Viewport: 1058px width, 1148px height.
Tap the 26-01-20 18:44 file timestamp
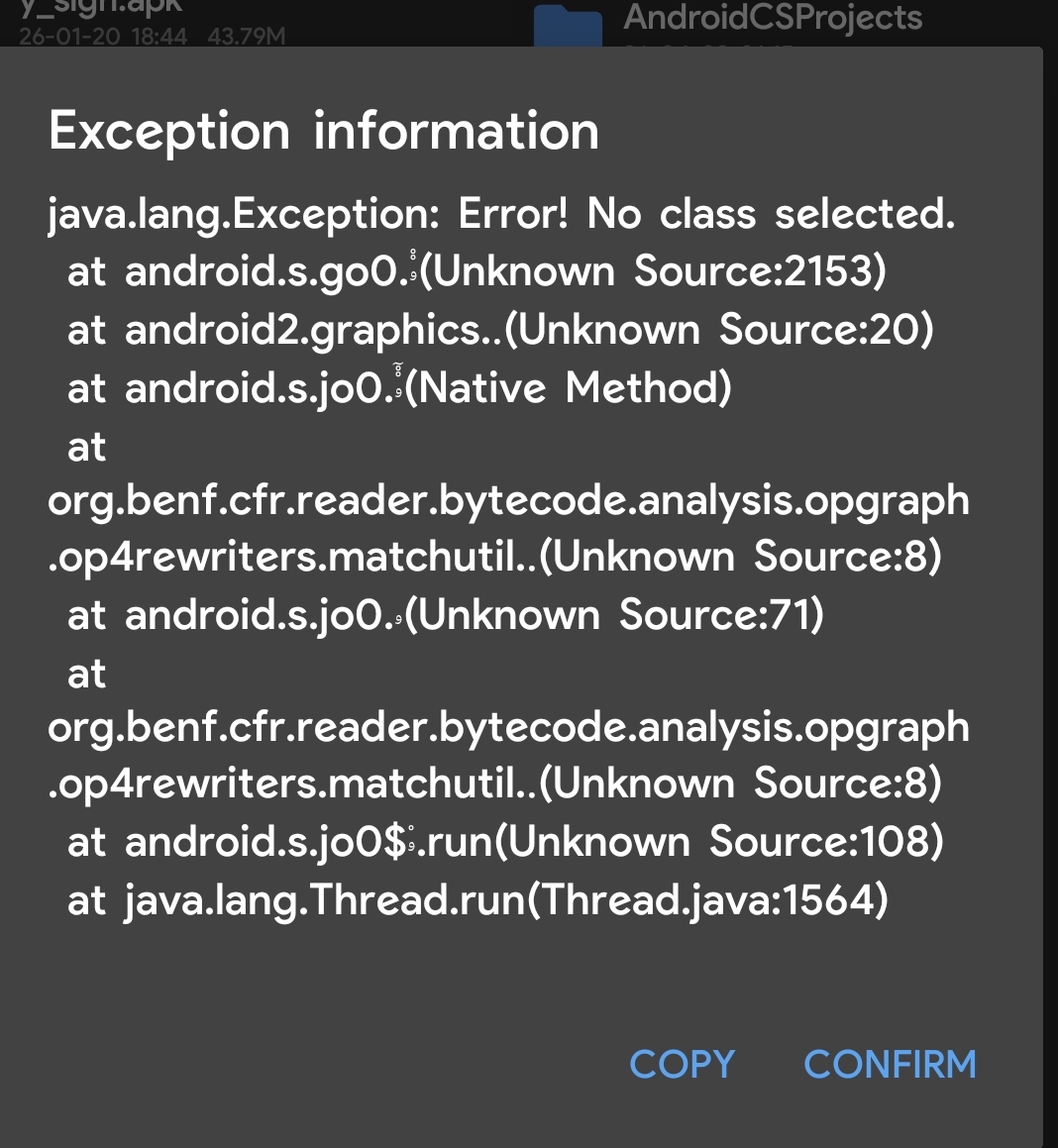pos(103,36)
